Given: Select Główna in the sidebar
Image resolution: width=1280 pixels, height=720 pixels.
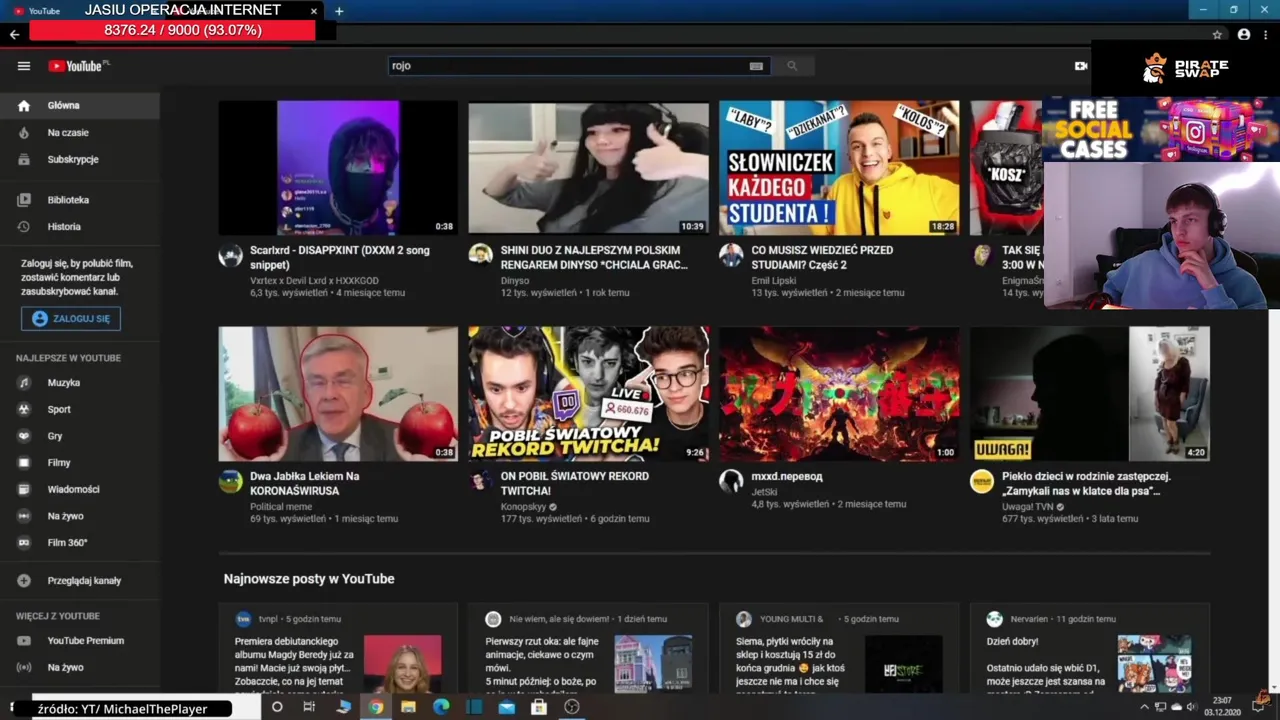Looking at the screenshot, I should 80,105.
